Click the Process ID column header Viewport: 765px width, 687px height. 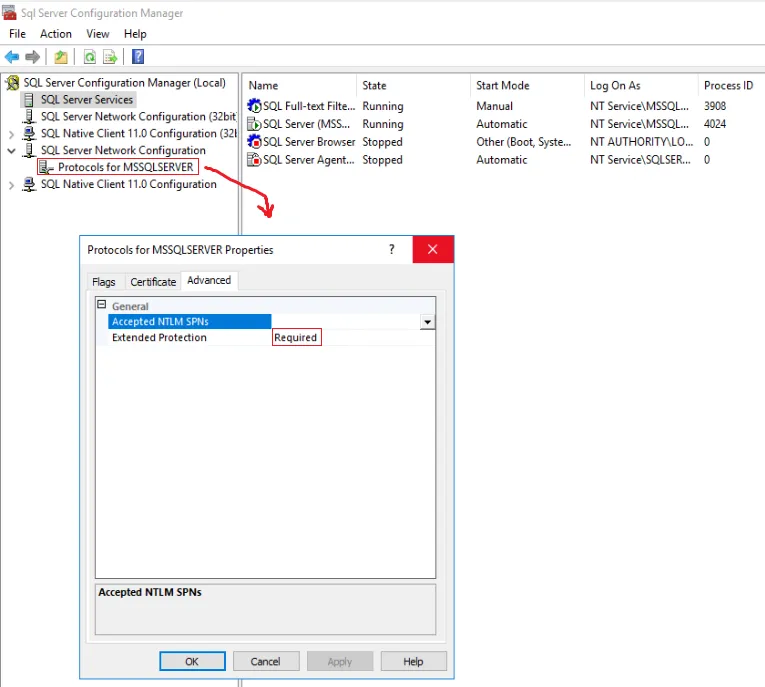[x=728, y=85]
